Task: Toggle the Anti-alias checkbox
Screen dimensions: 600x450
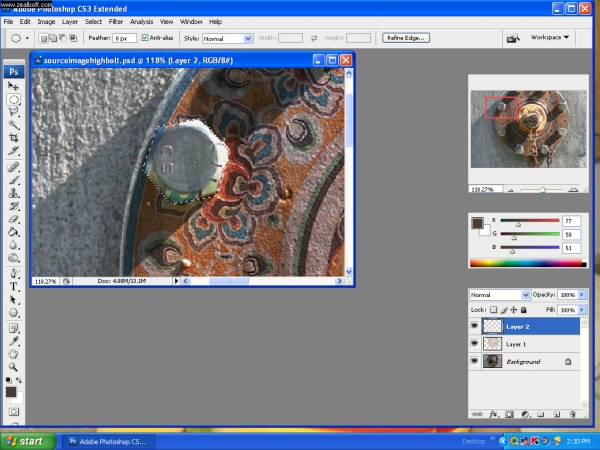Action: (145, 38)
